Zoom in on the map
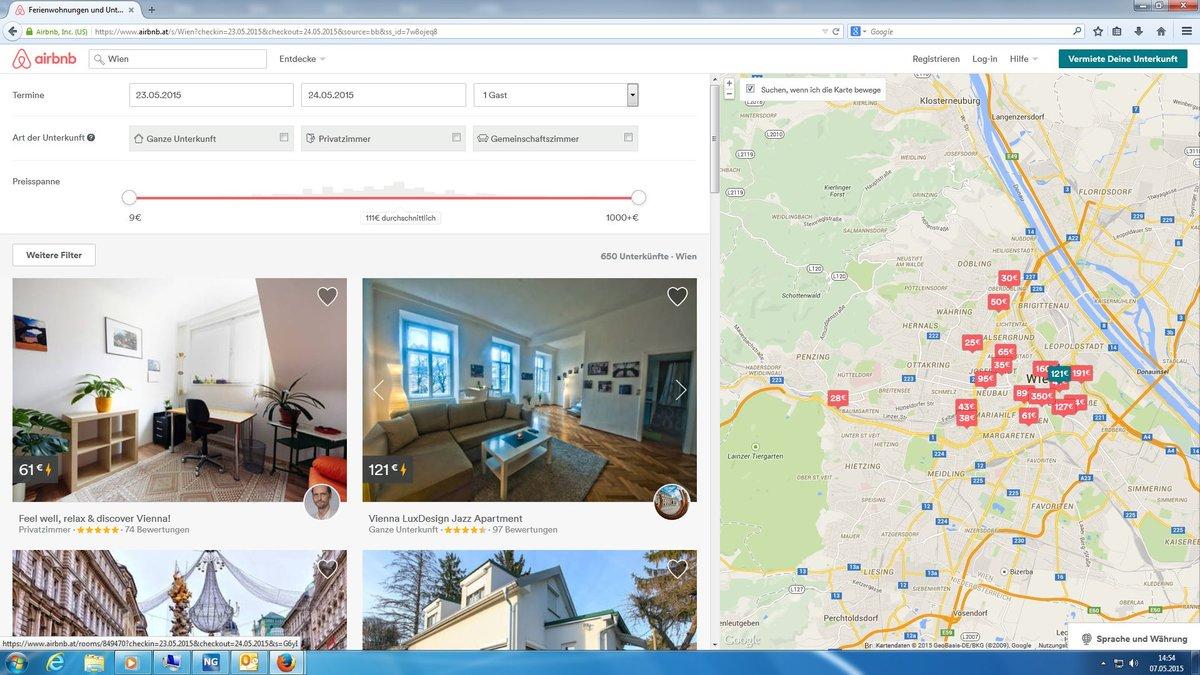 (729, 83)
